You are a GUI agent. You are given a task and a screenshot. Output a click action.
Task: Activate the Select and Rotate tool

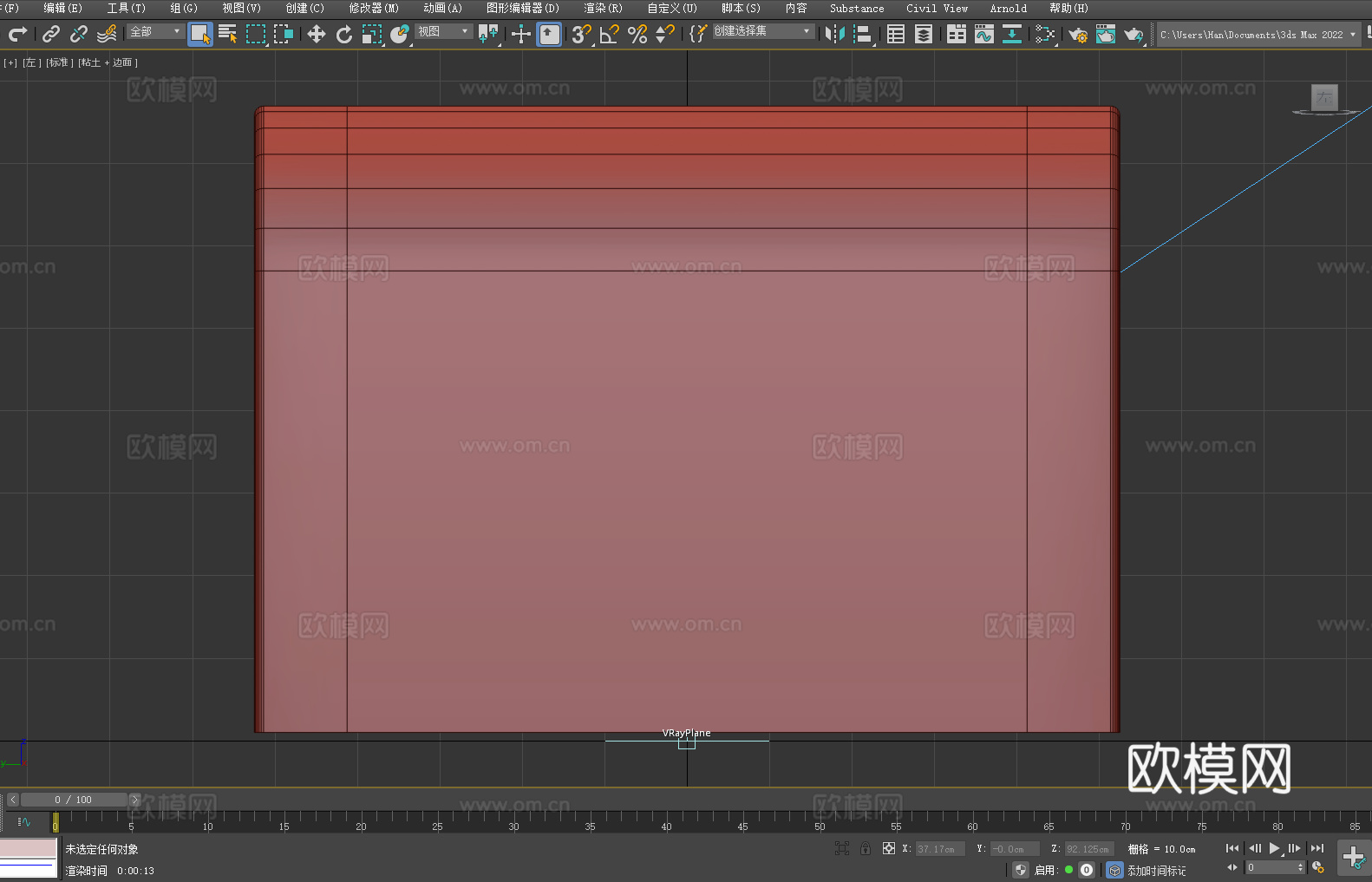tap(344, 34)
